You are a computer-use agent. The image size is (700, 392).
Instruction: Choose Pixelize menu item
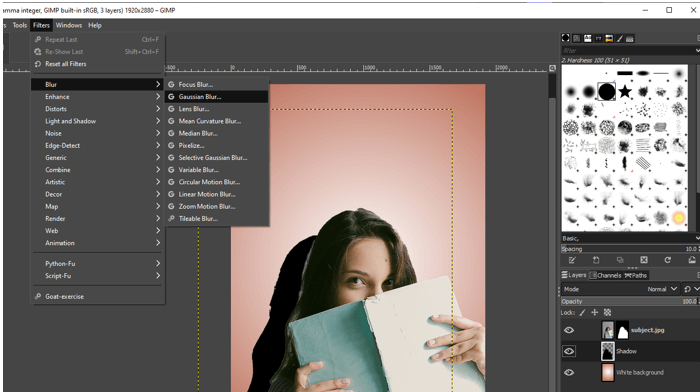217,145
